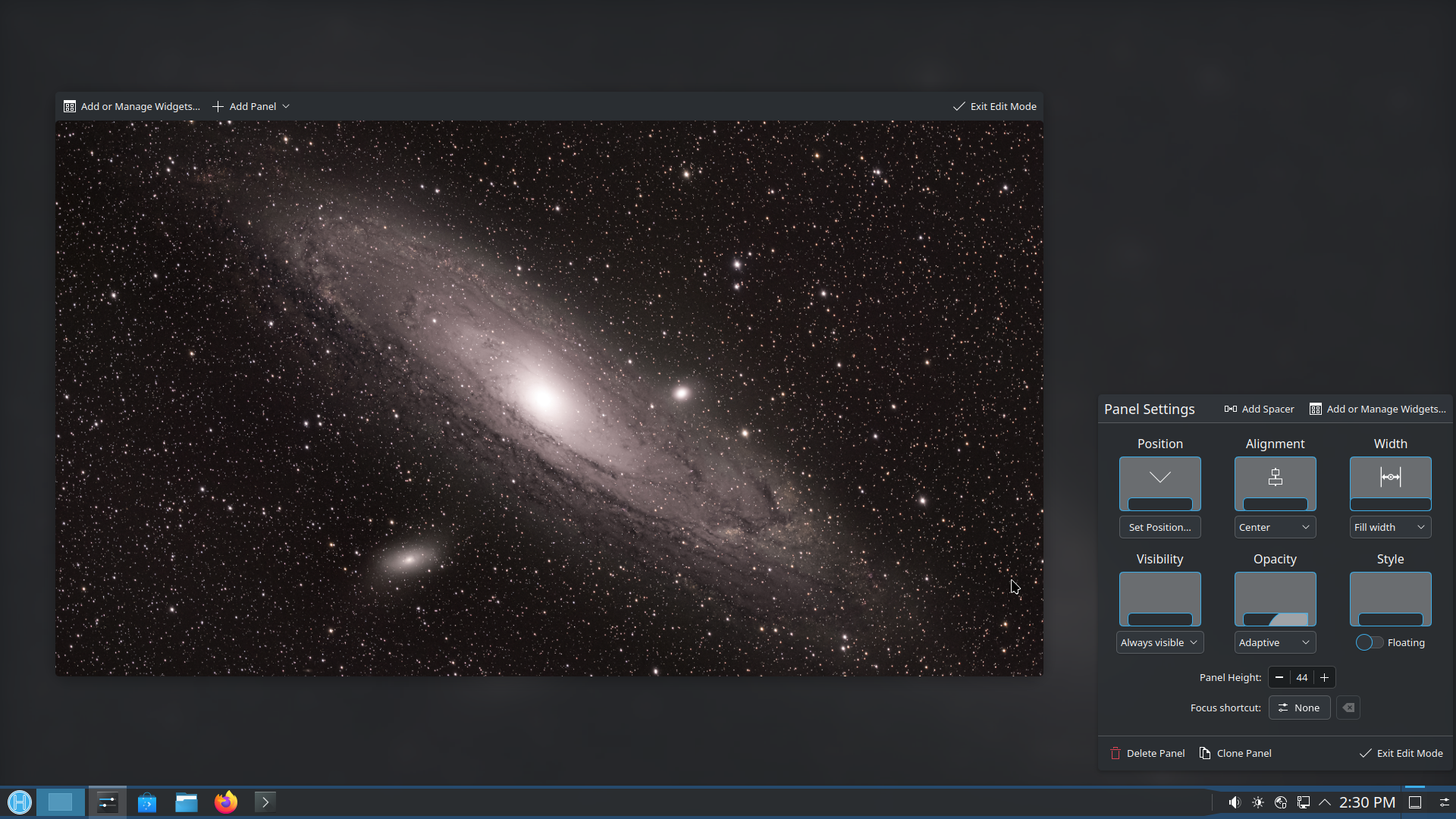Click the panel configure icon at the taskbar's right end
Viewport: 1456px width, 819px height.
(x=1445, y=802)
